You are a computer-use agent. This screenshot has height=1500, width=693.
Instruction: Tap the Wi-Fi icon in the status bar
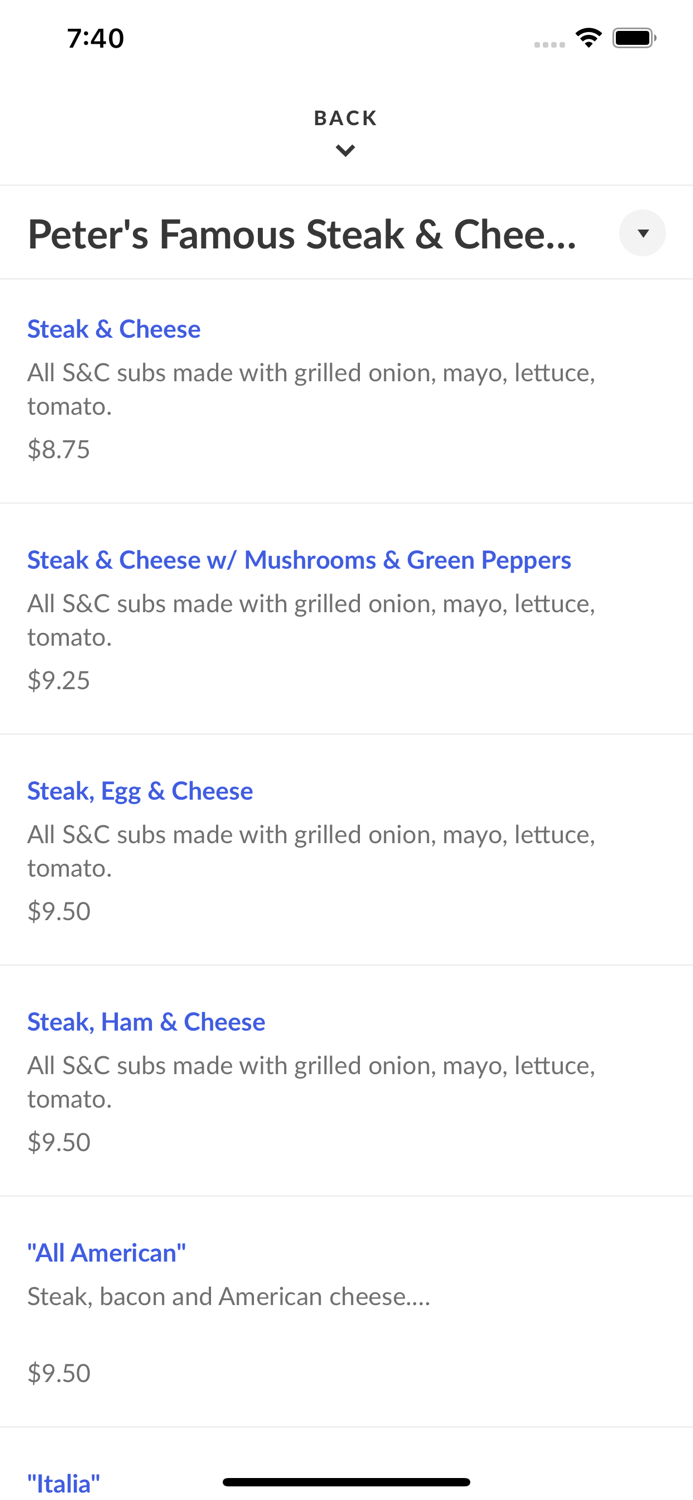(x=588, y=36)
